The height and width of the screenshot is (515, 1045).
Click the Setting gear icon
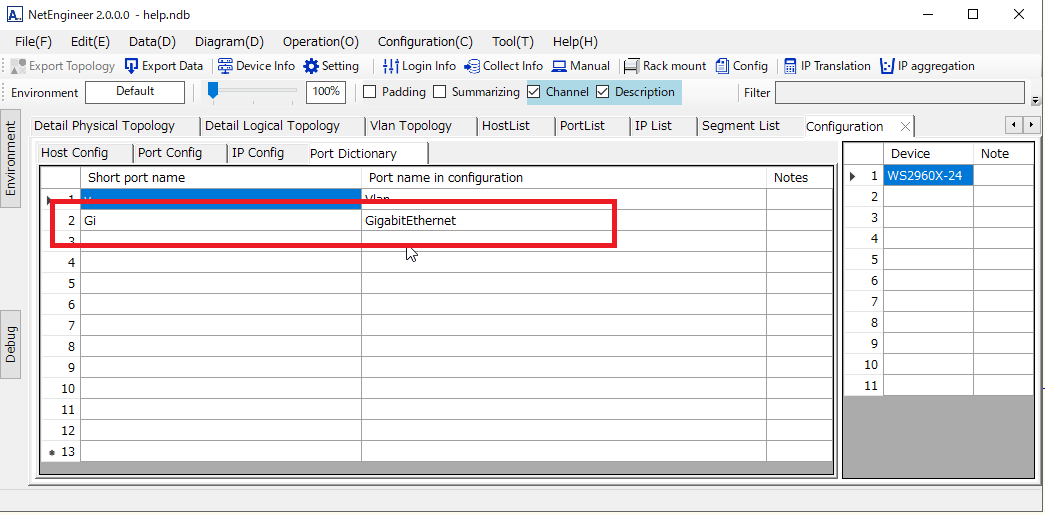pos(311,66)
